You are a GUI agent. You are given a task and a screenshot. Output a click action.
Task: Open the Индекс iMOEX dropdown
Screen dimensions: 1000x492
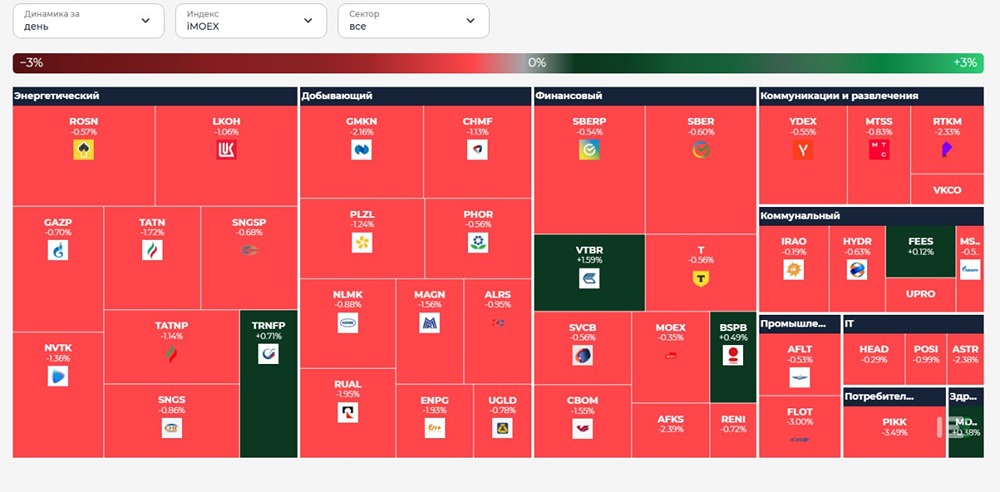click(x=251, y=20)
